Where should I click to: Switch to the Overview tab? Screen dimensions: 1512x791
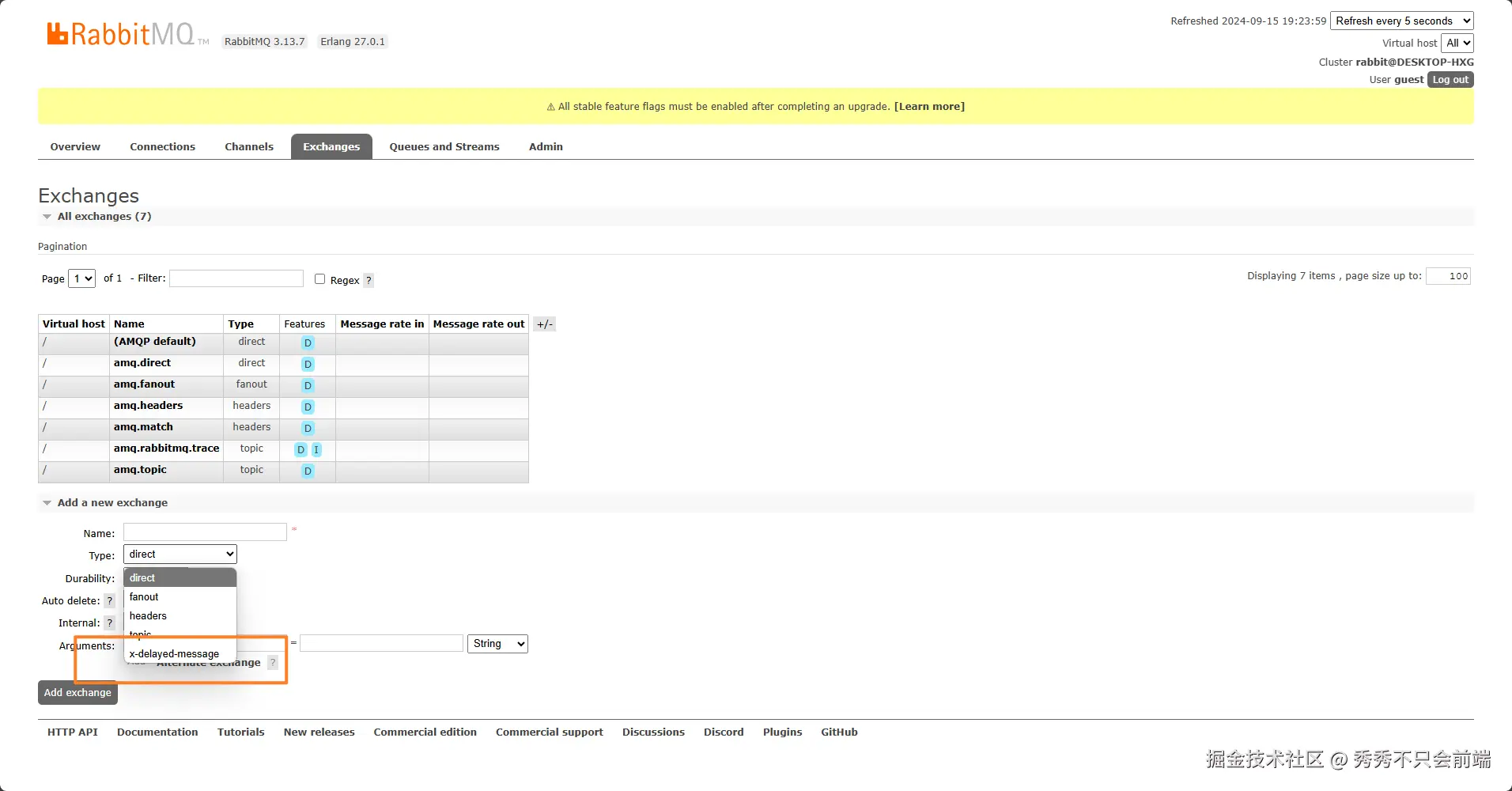pos(75,147)
